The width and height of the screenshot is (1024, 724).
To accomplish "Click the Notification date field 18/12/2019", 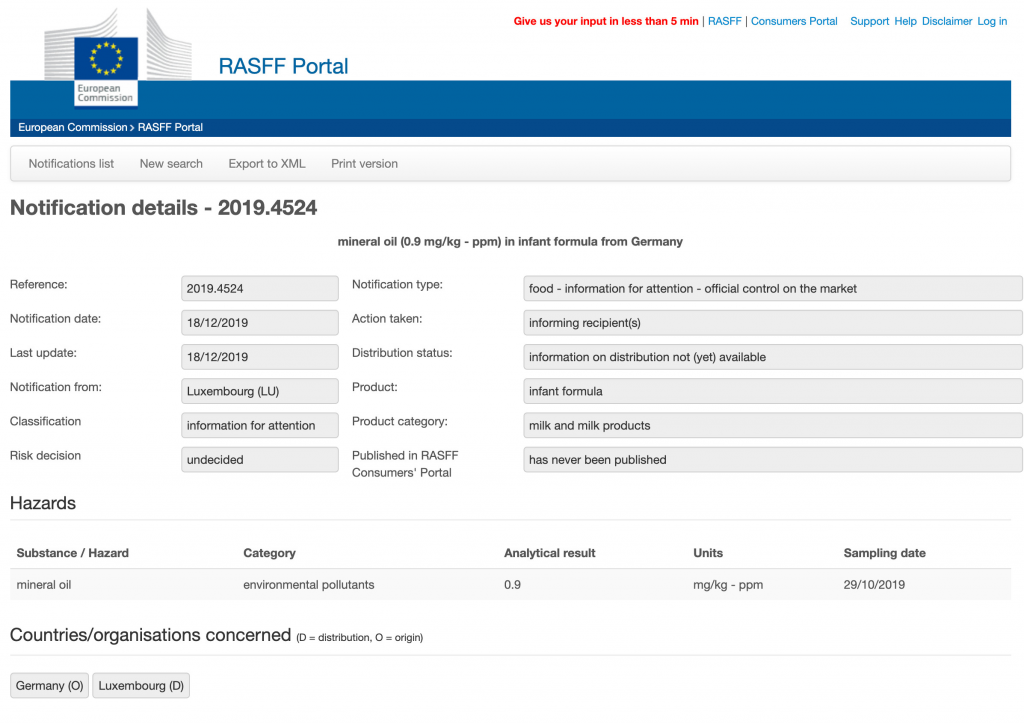I will pyautogui.click(x=260, y=323).
